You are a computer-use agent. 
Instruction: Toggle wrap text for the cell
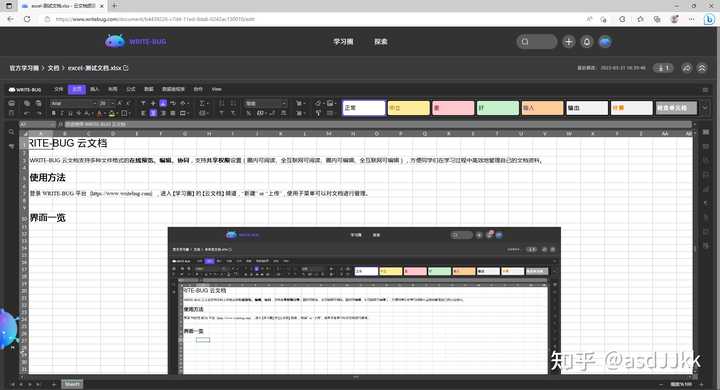coord(173,103)
